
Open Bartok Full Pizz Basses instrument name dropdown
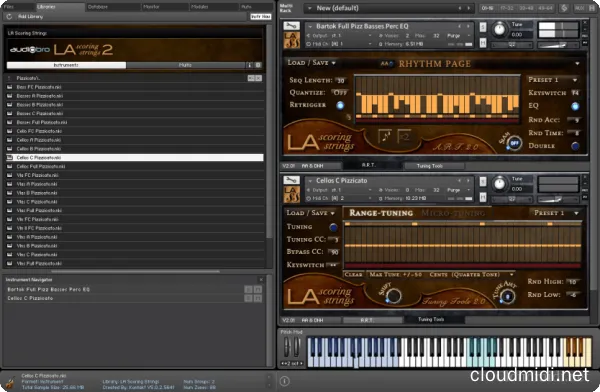[310, 26]
